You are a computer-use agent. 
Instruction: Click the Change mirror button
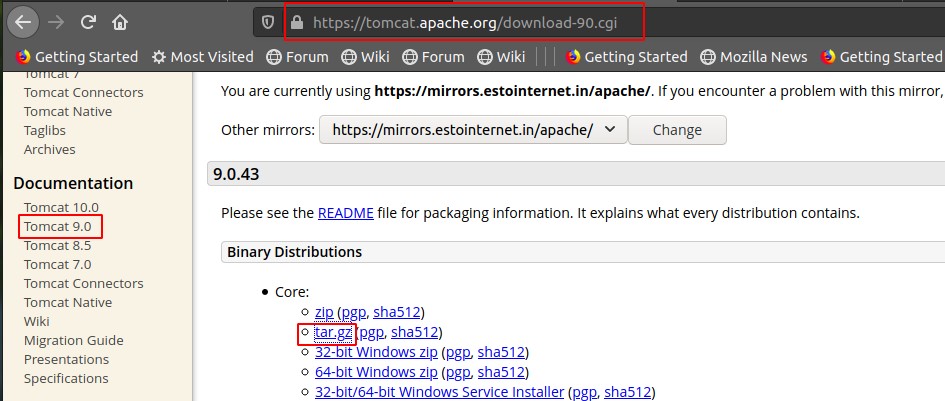point(677,130)
